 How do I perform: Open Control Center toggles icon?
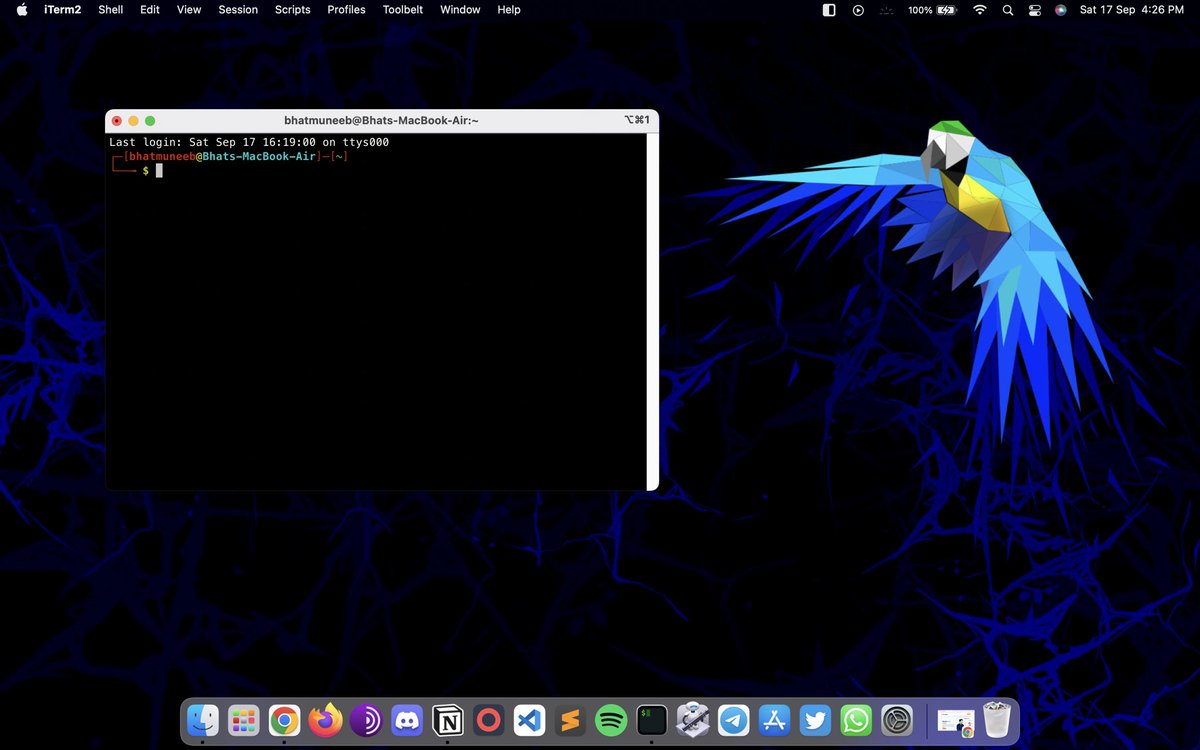coord(1035,10)
